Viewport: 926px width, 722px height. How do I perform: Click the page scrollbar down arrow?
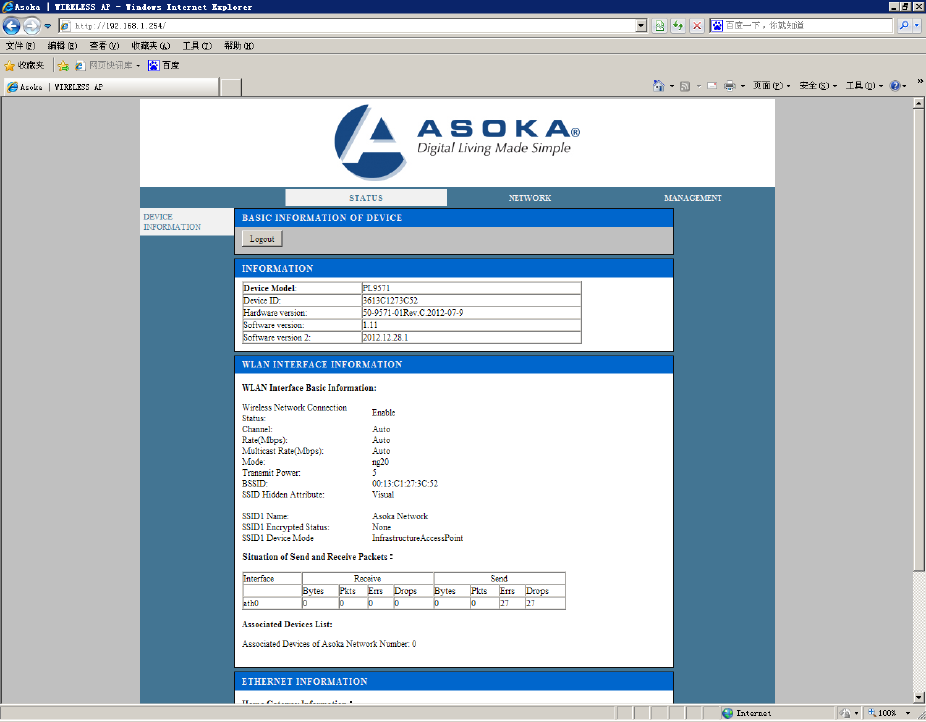[918, 697]
